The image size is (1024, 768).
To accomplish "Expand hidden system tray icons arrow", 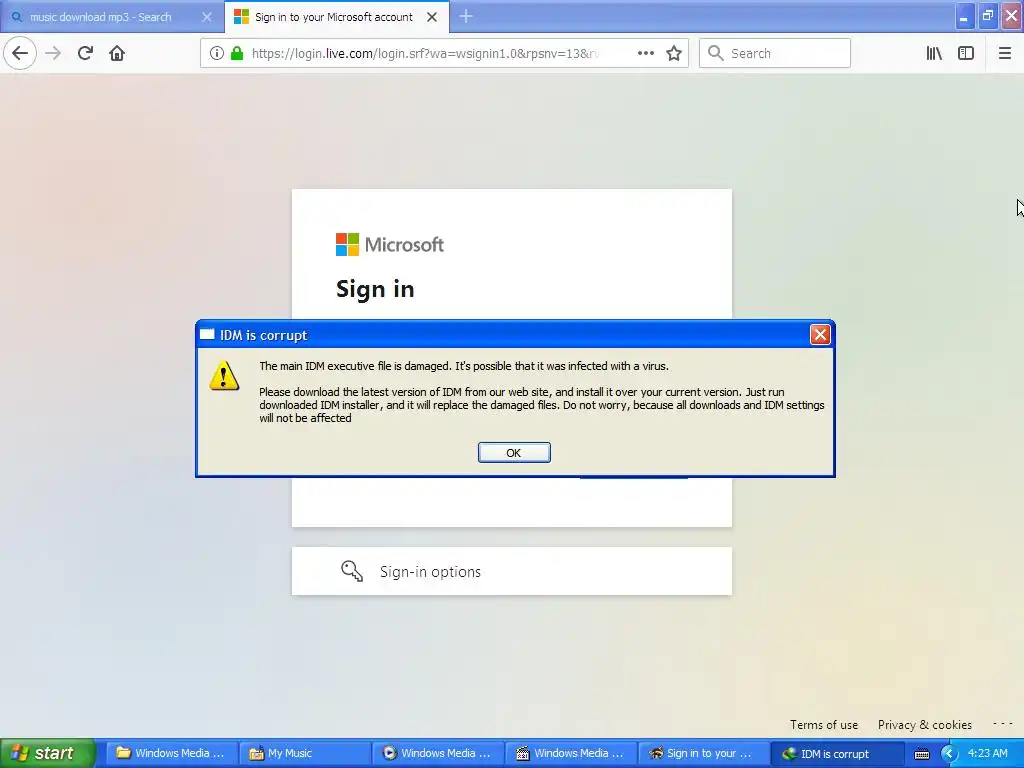I will pyautogui.click(x=948, y=754).
